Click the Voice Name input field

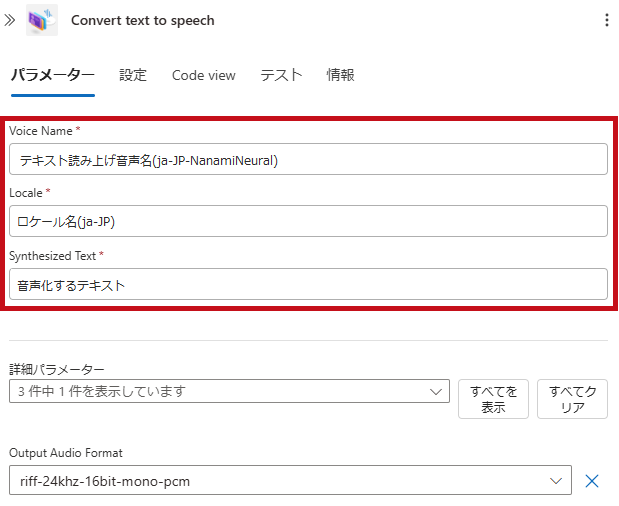[x=308, y=159]
